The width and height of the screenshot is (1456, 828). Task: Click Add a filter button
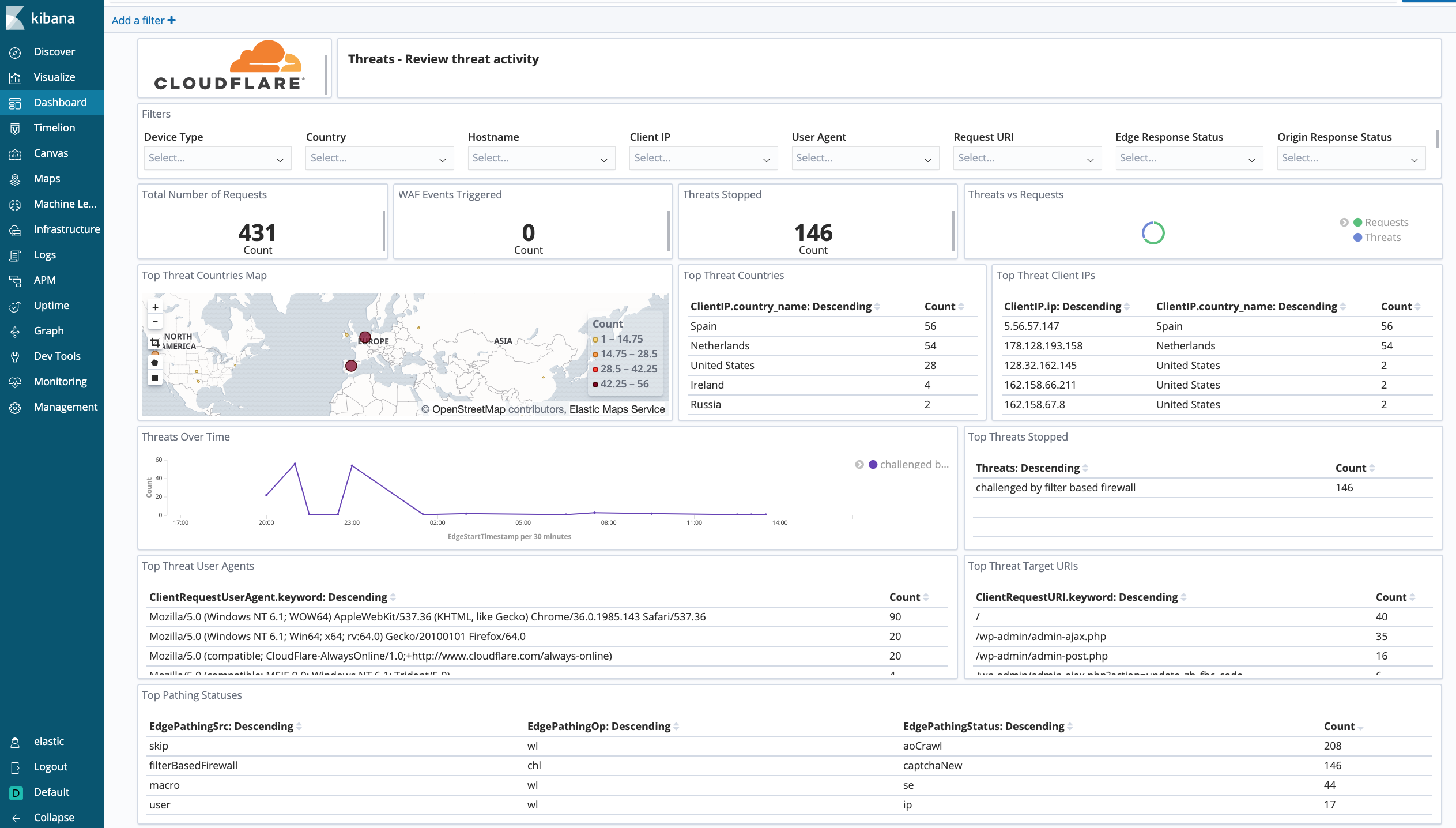(143, 20)
